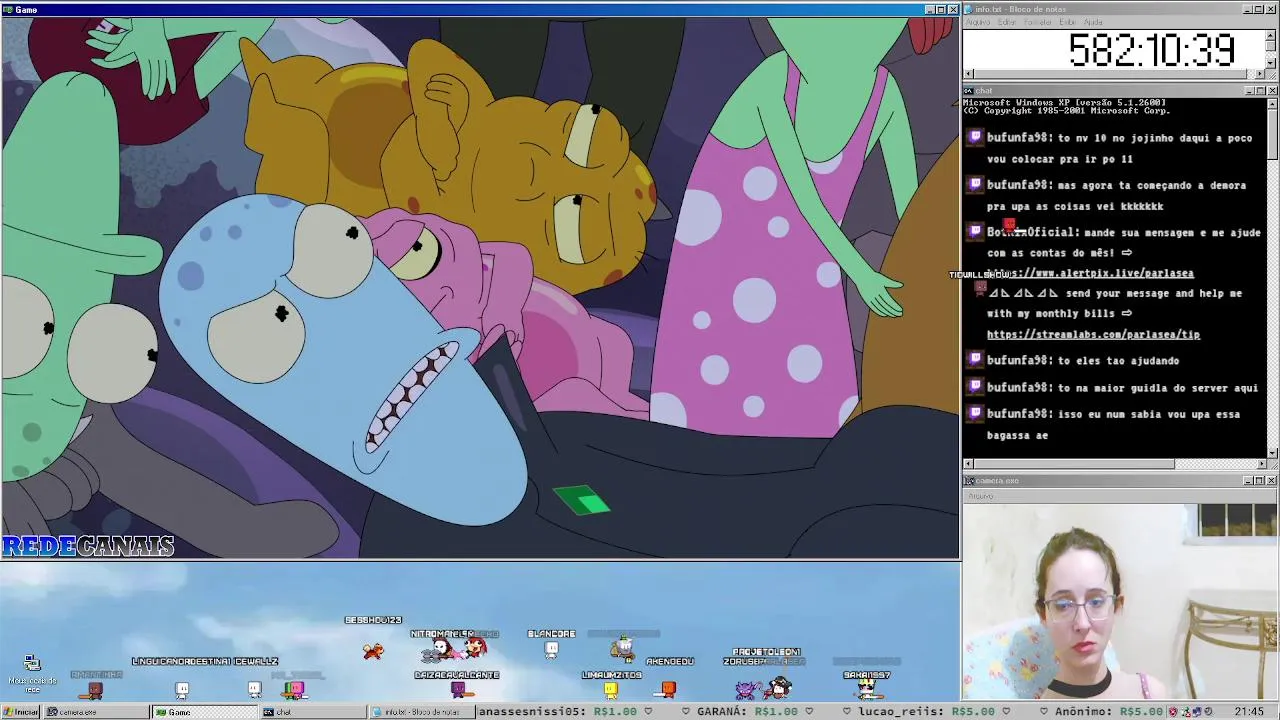
Task: Close the chat window
Action: pyautogui.click(x=1272, y=91)
